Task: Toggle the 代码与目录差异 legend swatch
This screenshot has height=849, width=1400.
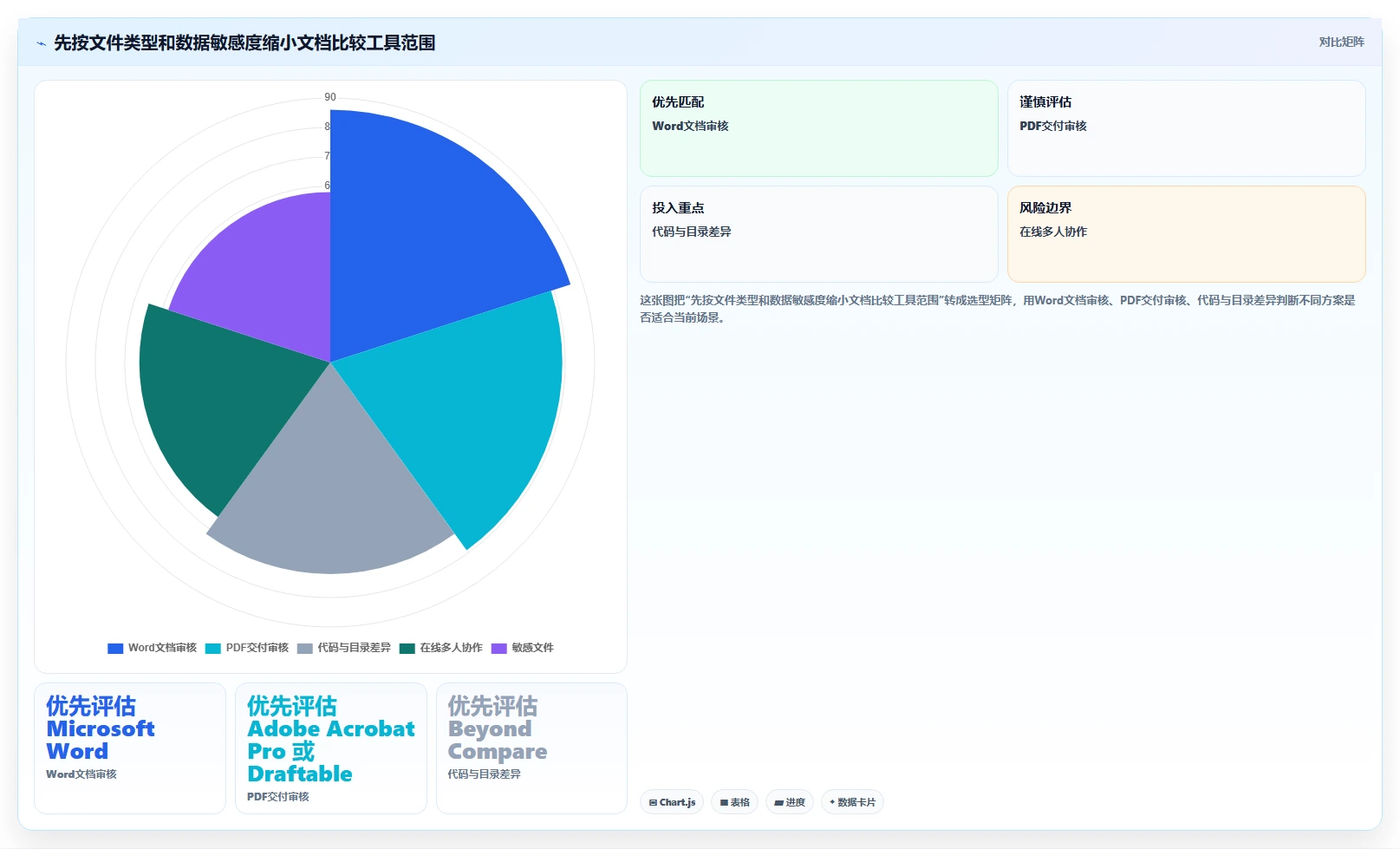Action: pyautogui.click(x=304, y=648)
